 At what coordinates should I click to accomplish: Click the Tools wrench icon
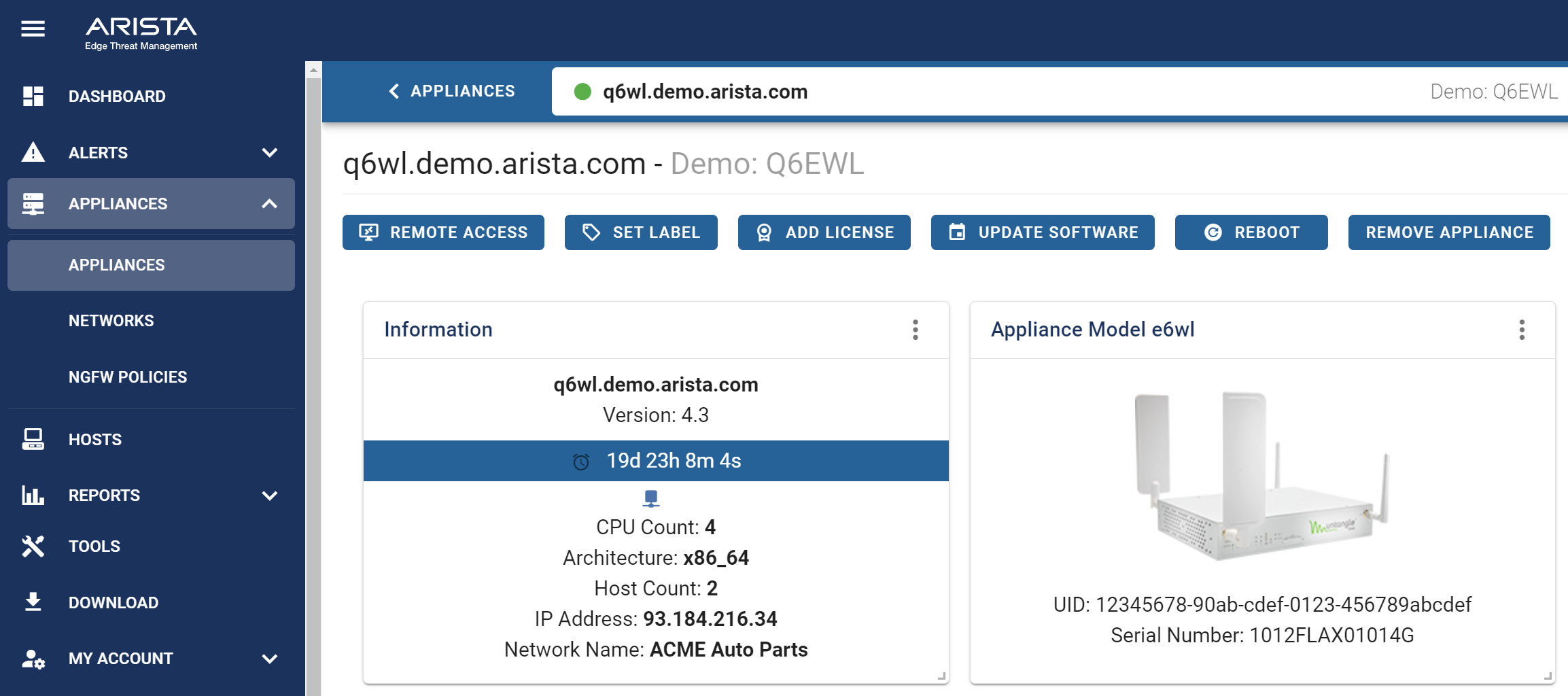(x=33, y=546)
